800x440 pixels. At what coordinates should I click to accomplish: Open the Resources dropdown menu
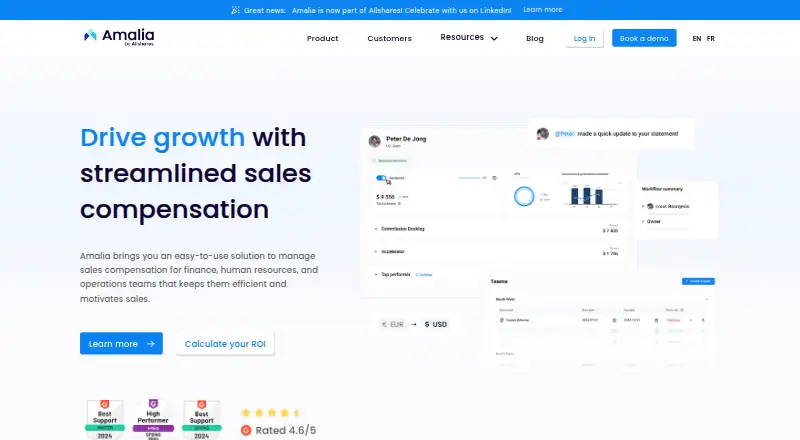click(469, 38)
